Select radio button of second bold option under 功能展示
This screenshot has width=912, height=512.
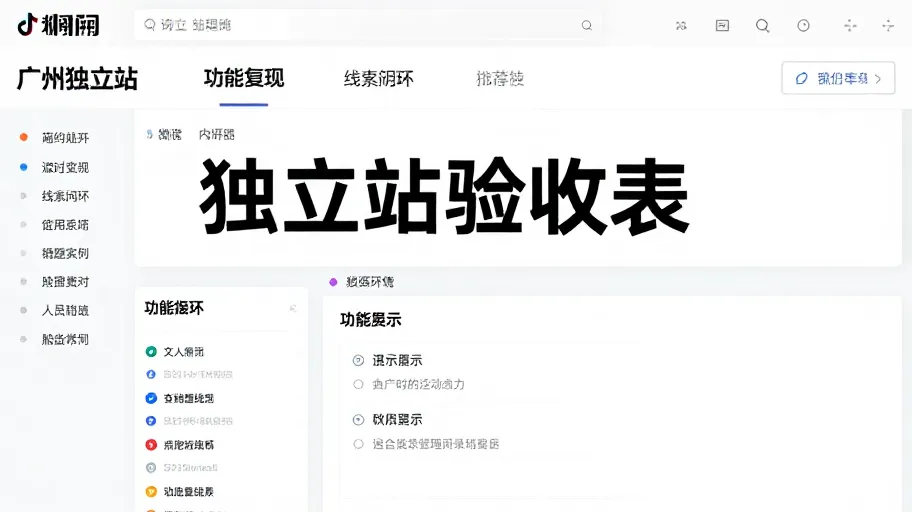coord(358,419)
